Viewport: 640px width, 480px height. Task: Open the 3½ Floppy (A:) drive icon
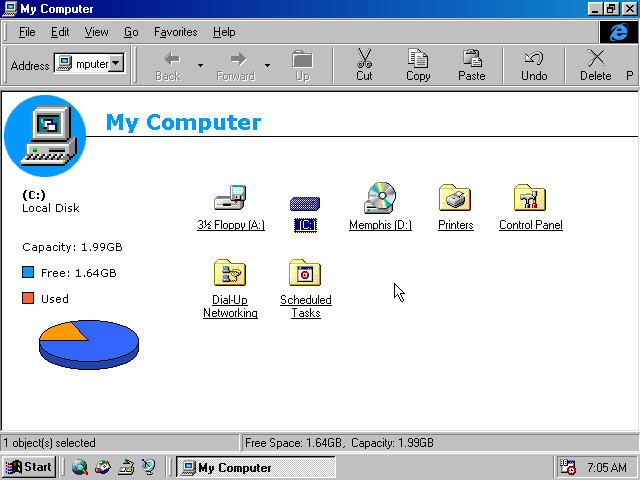click(x=230, y=198)
